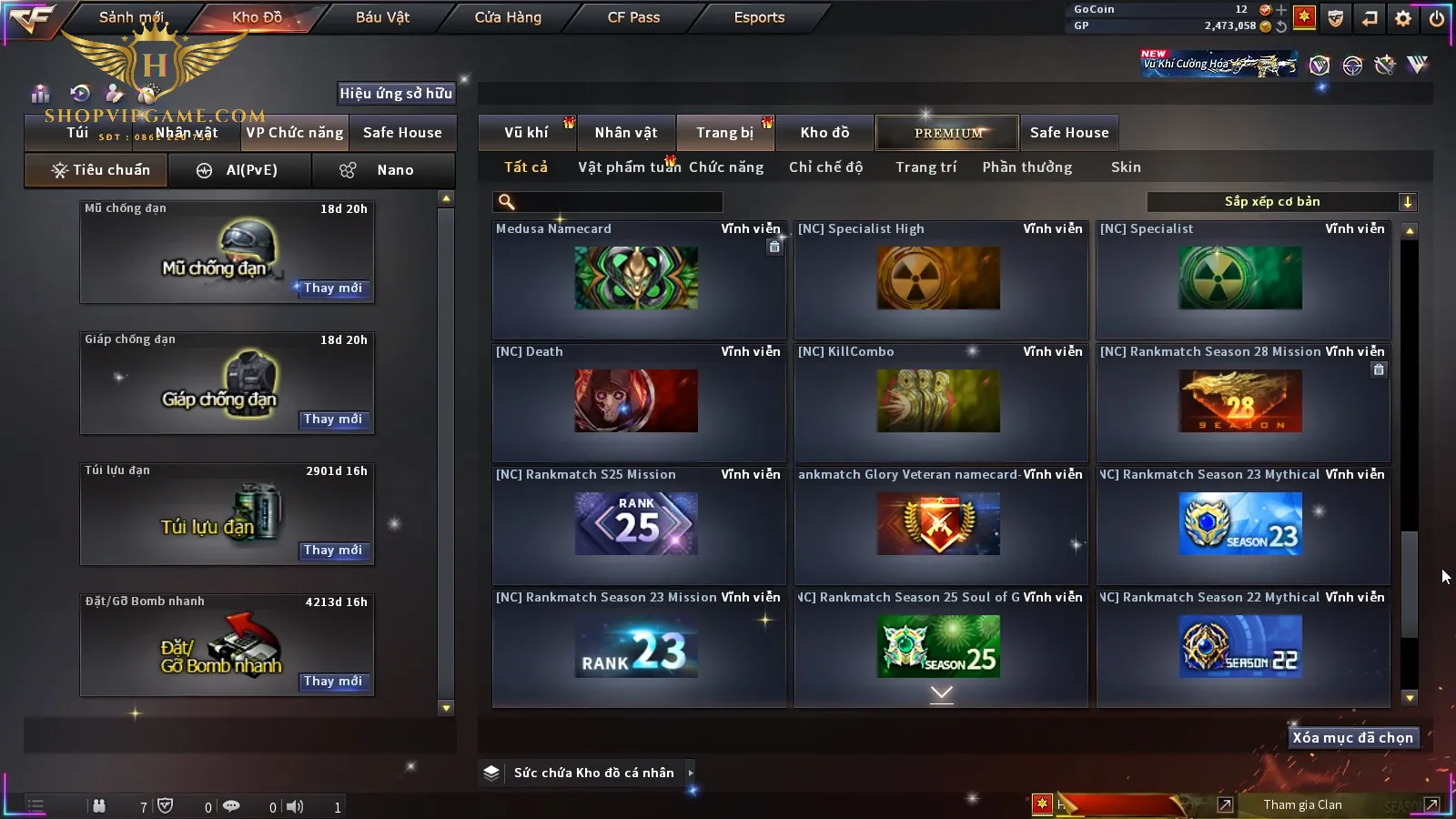Screen dimensions: 1456x819
Task: Click the replay history icon
Action: coord(80,93)
